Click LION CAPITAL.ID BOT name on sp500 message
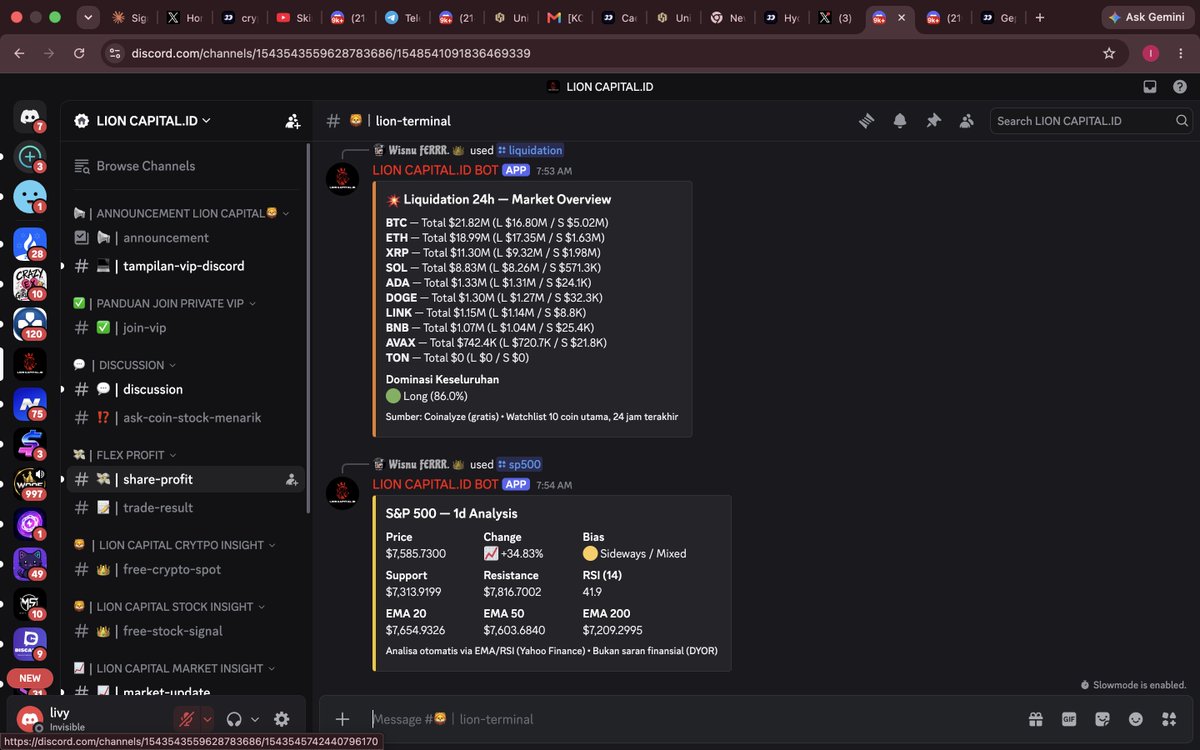 pyautogui.click(x=435, y=484)
